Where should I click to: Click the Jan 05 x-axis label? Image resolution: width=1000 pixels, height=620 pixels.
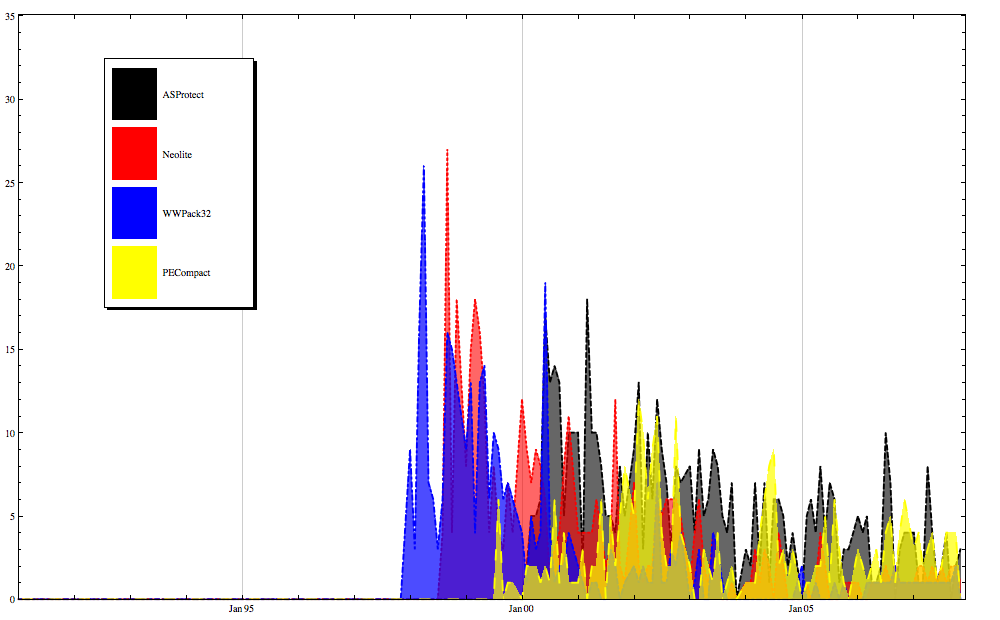800,609
